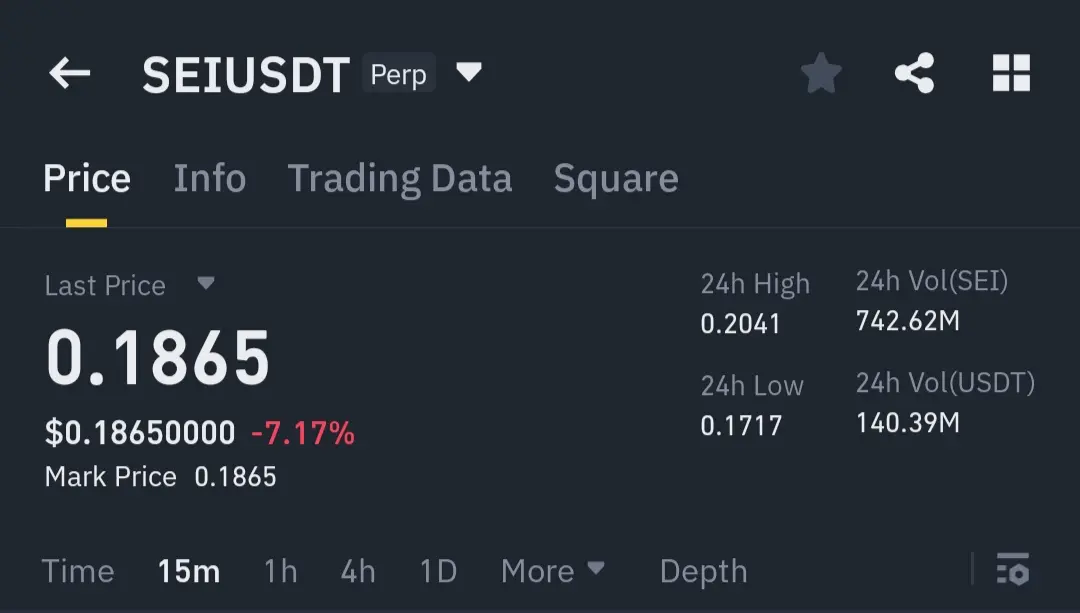Image resolution: width=1080 pixels, height=613 pixels.
Task: Switch to the Info tab
Action: tap(209, 178)
